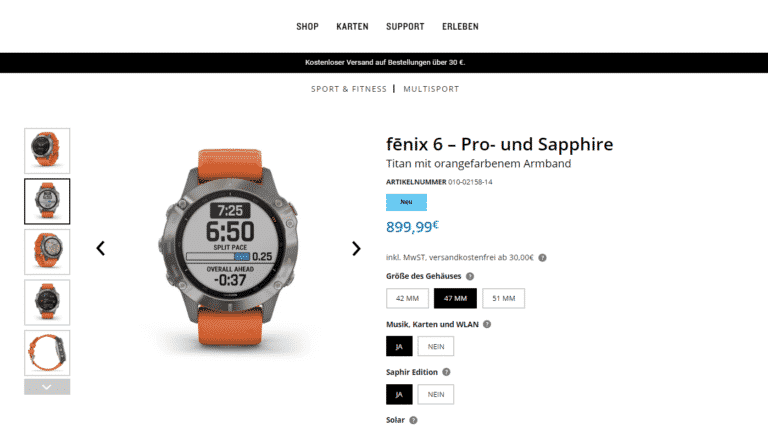Choose NEIN for Musik, Karten und WLAN

pyautogui.click(x=436, y=346)
